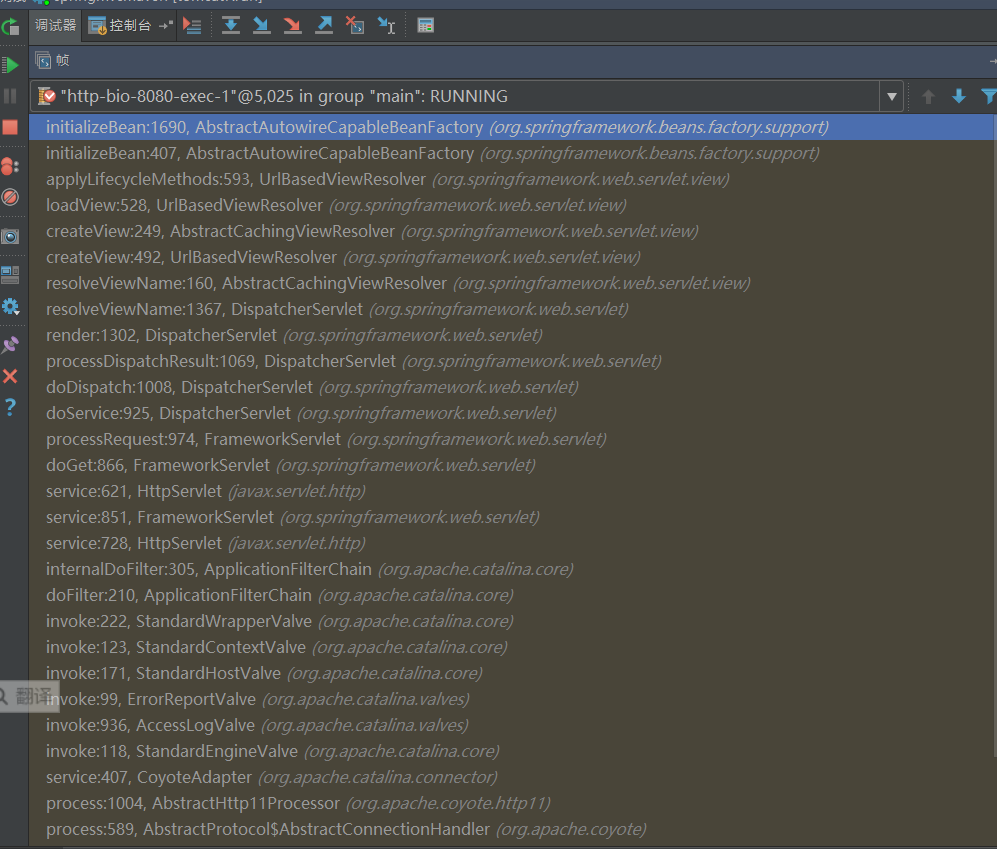Click the Run to Cursor icon
Screen dimensions: 997x849
[387, 25]
